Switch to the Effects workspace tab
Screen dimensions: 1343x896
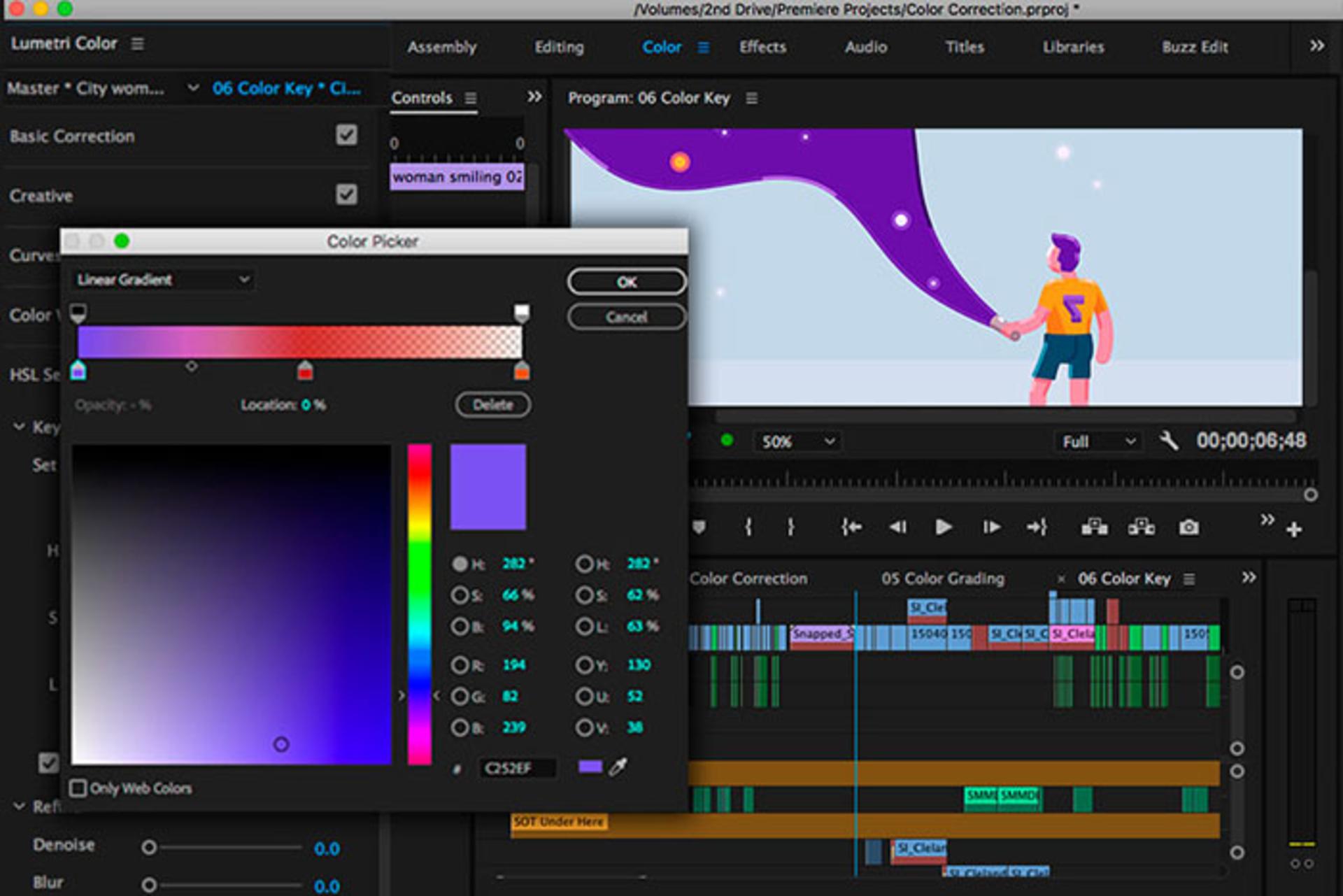pyautogui.click(x=762, y=47)
